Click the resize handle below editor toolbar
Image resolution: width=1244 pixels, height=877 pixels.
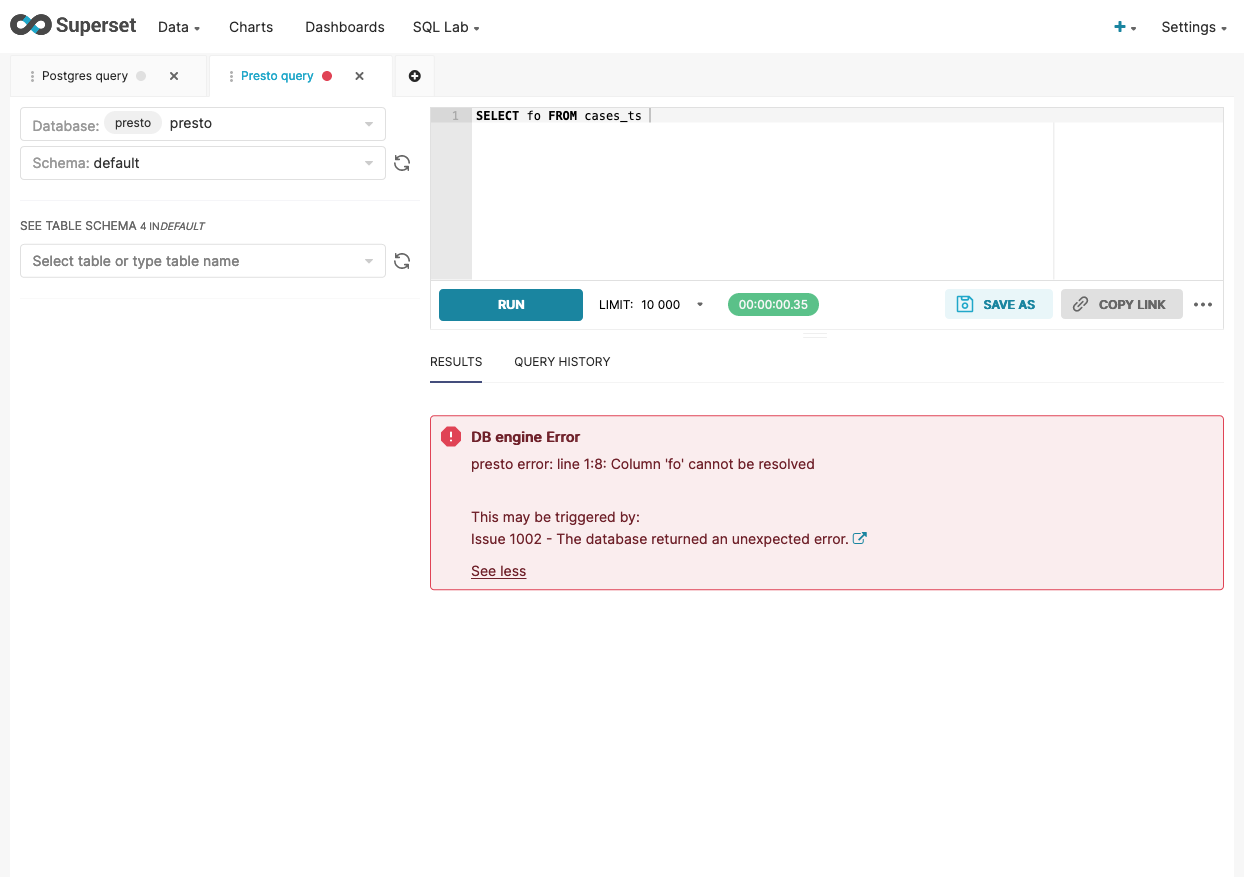pyautogui.click(x=815, y=336)
